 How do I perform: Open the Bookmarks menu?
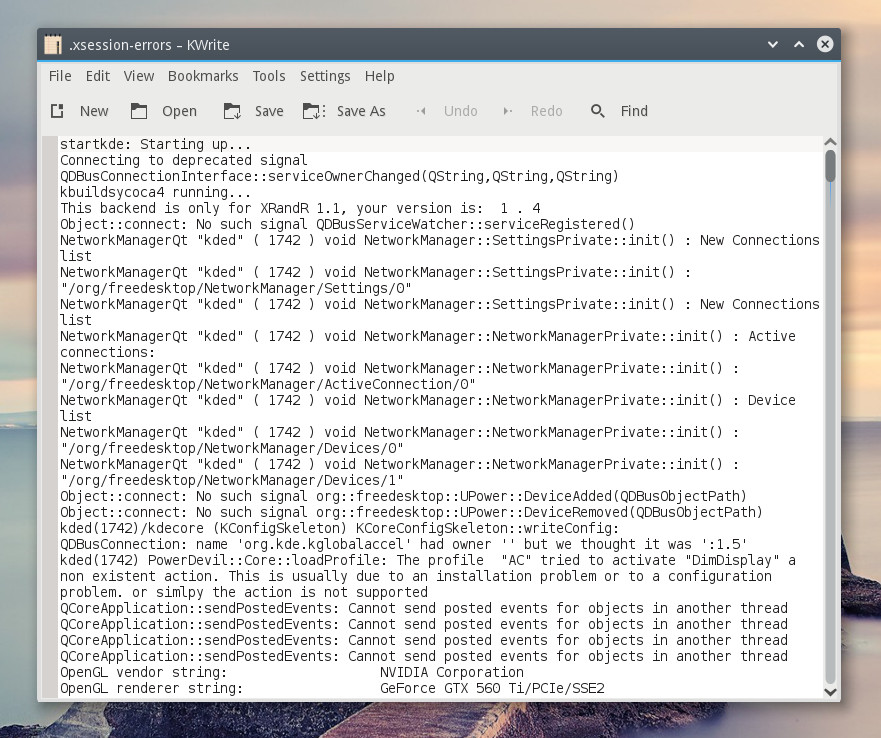tap(203, 76)
